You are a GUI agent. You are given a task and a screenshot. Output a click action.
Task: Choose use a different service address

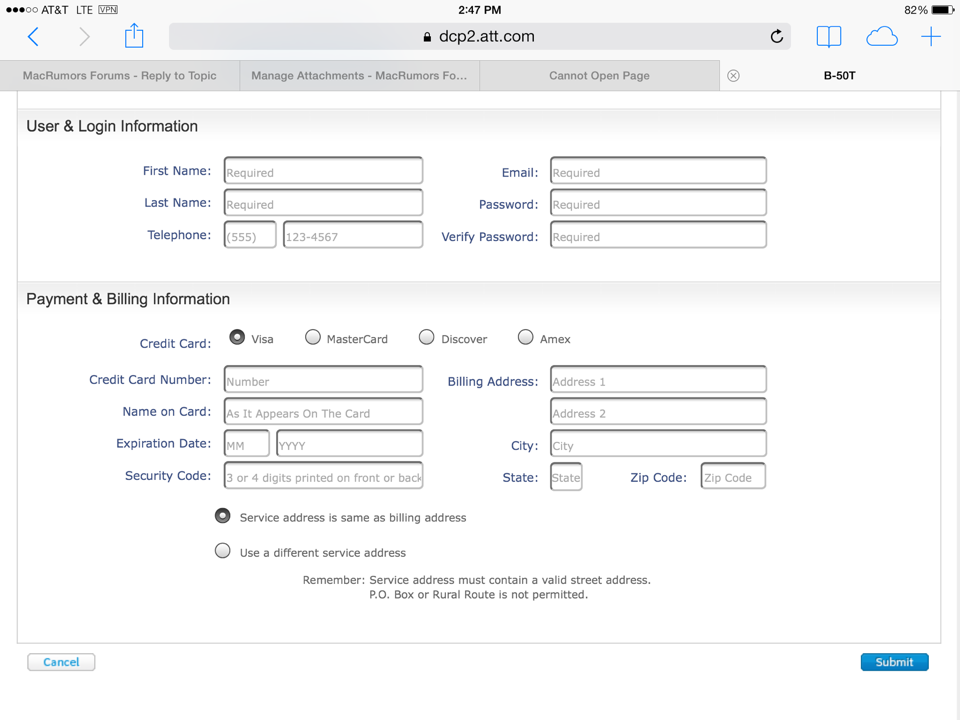(x=223, y=551)
